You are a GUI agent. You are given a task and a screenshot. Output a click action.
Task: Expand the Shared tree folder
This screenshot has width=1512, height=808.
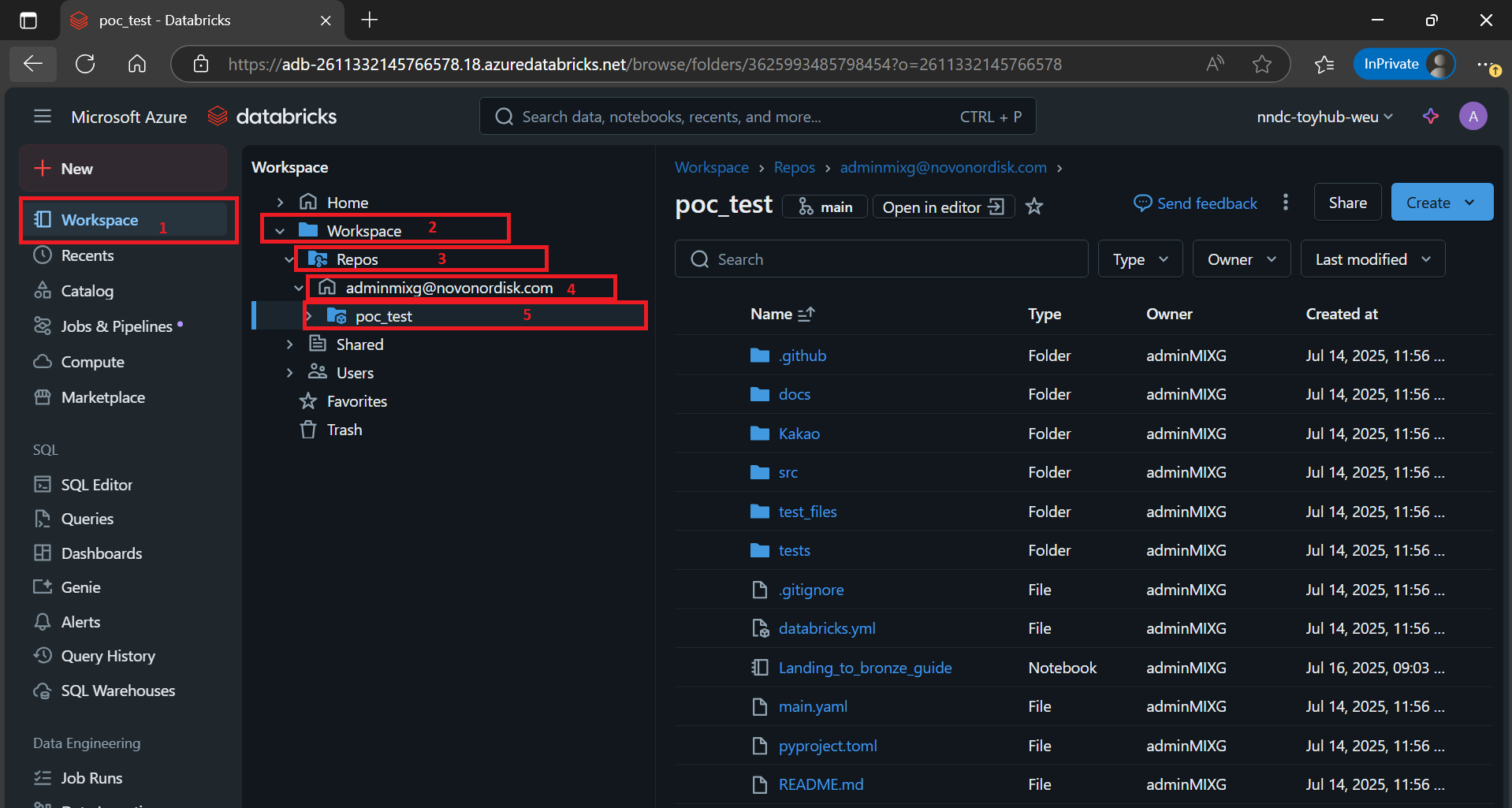tap(289, 344)
